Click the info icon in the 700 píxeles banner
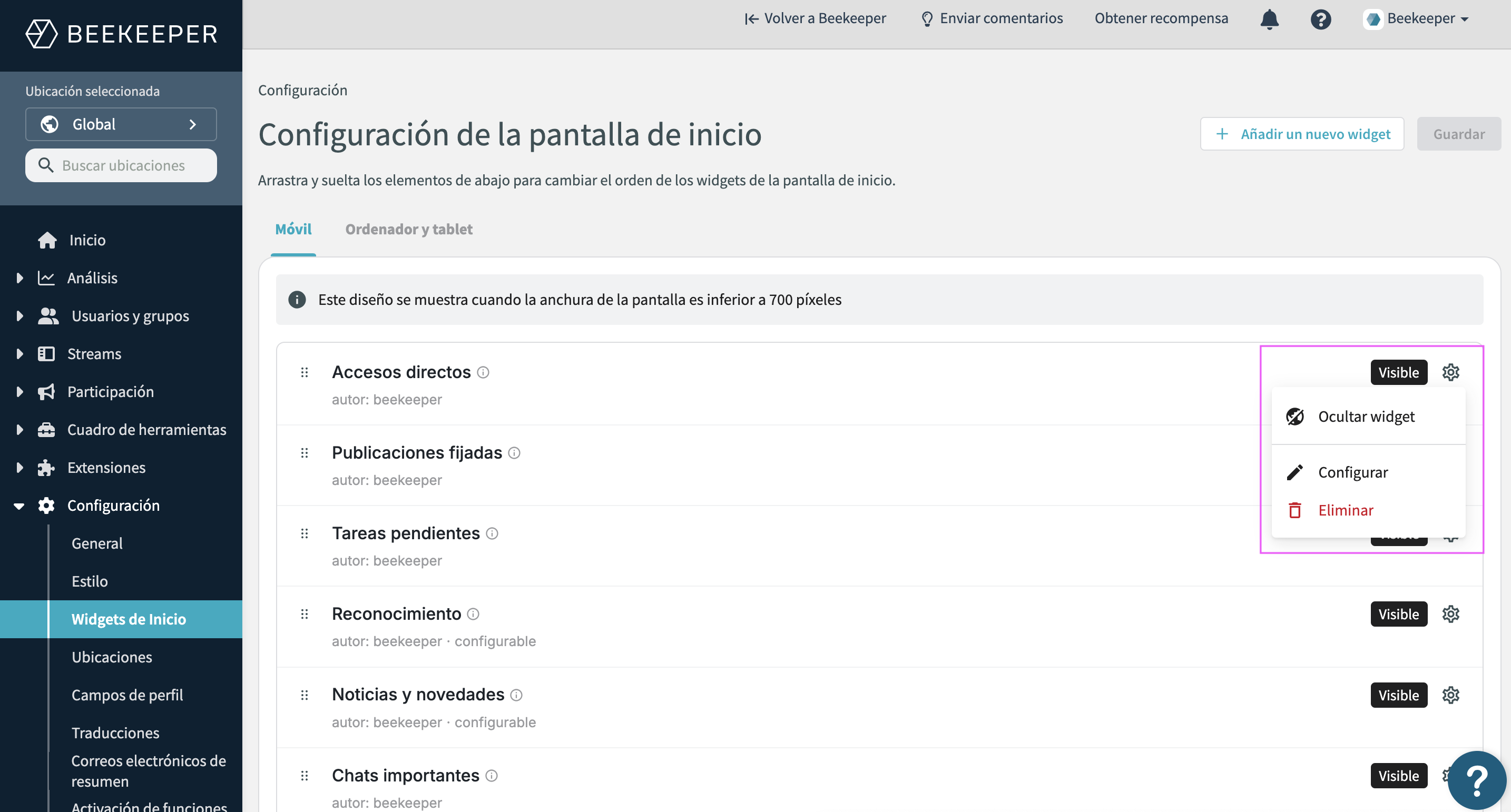 pyautogui.click(x=297, y=300)
